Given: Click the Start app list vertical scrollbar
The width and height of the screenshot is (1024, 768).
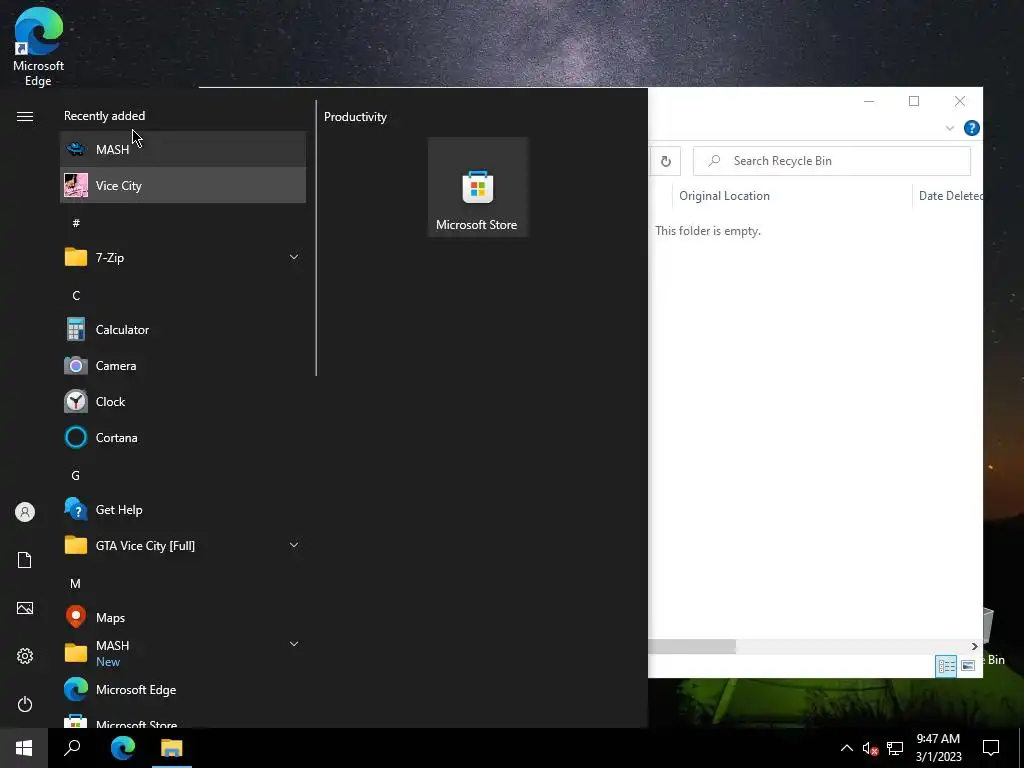Looking at the screenshot, I should tap(316, 238).
